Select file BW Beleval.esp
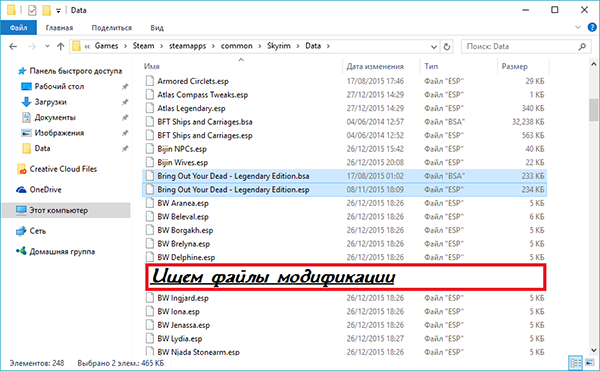The width and height of the screenshot is (600, 371). (183, 217)
